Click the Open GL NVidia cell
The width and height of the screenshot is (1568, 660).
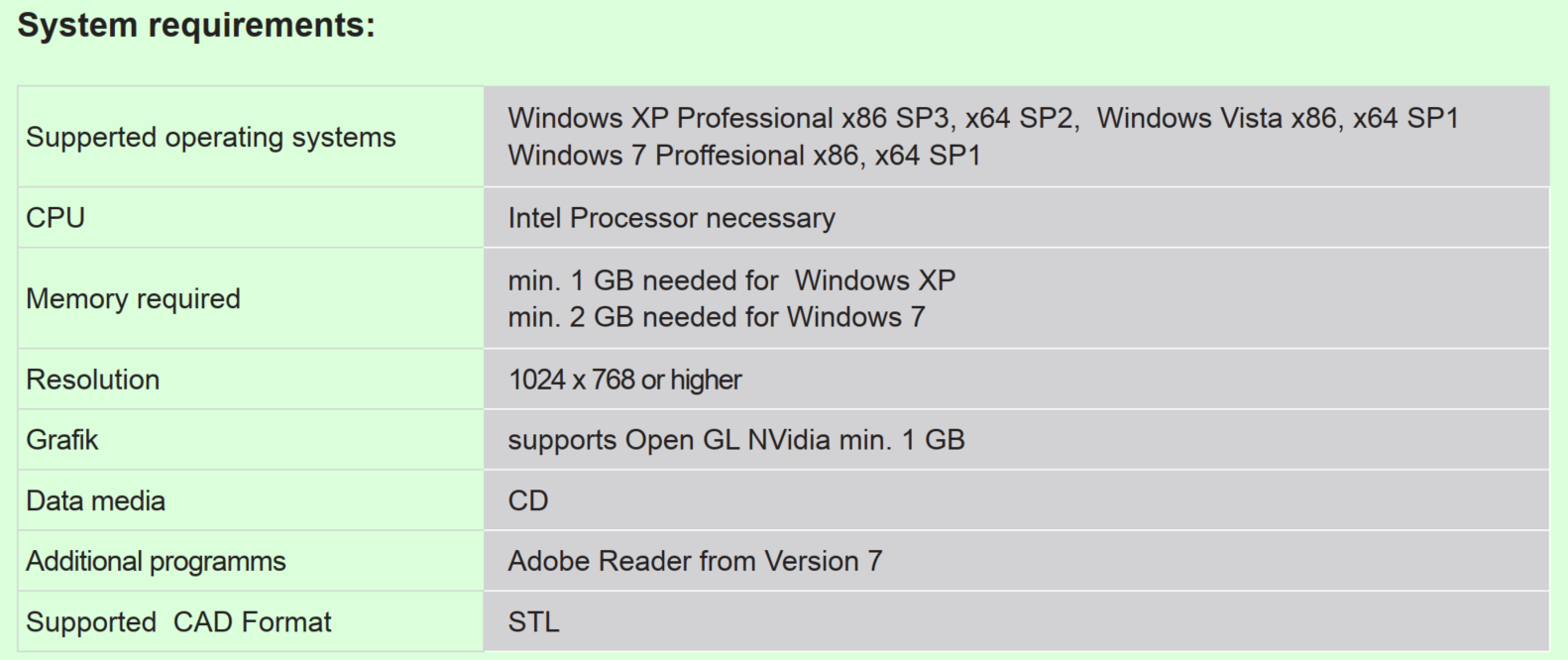735,440
